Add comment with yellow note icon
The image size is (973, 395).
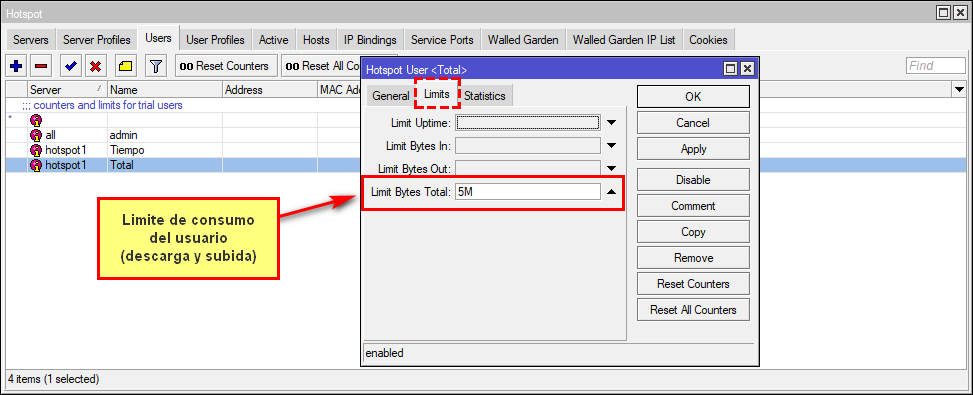pos(125,66)
